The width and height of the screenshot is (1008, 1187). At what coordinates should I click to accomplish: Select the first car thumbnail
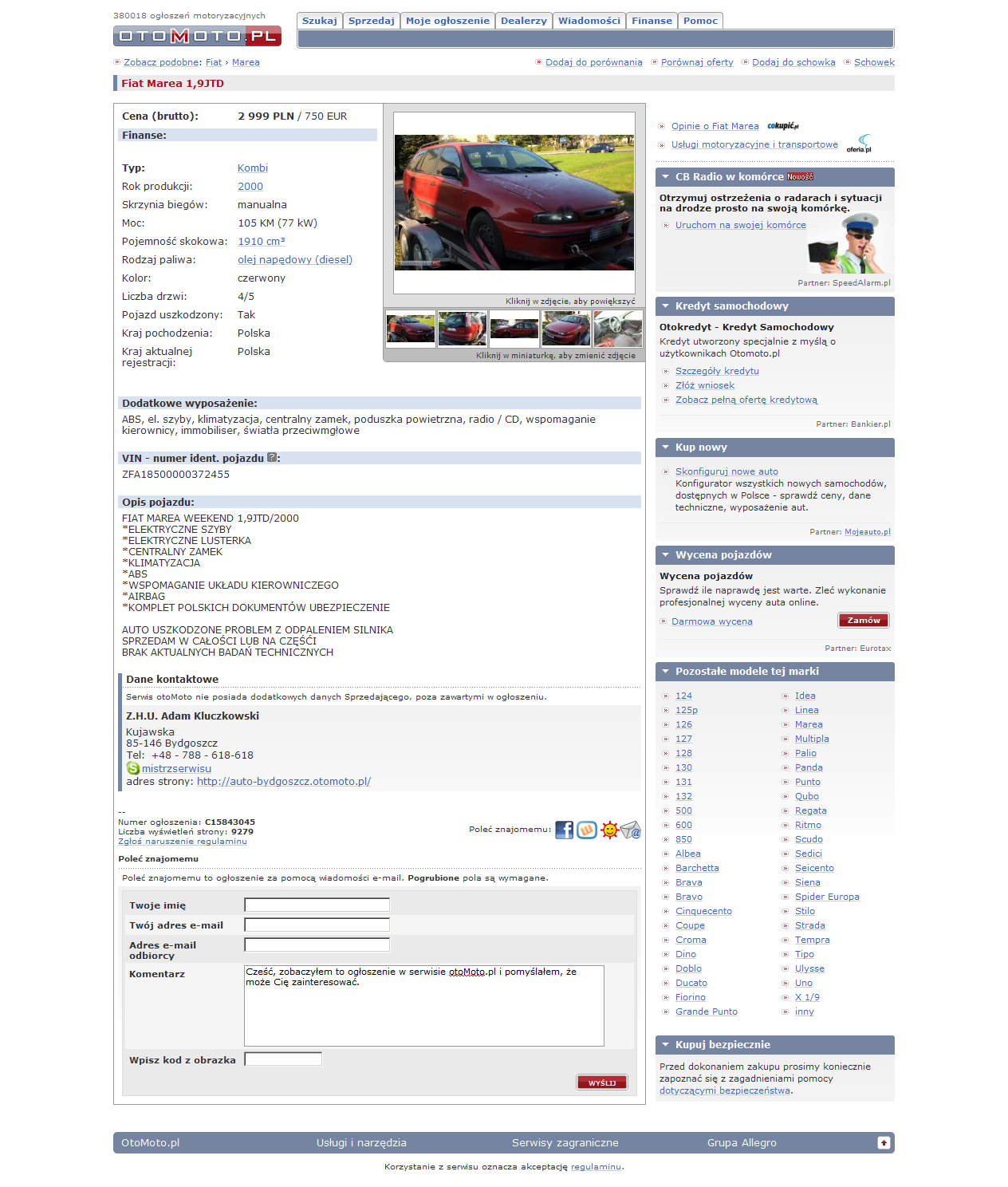coord(411,329)
